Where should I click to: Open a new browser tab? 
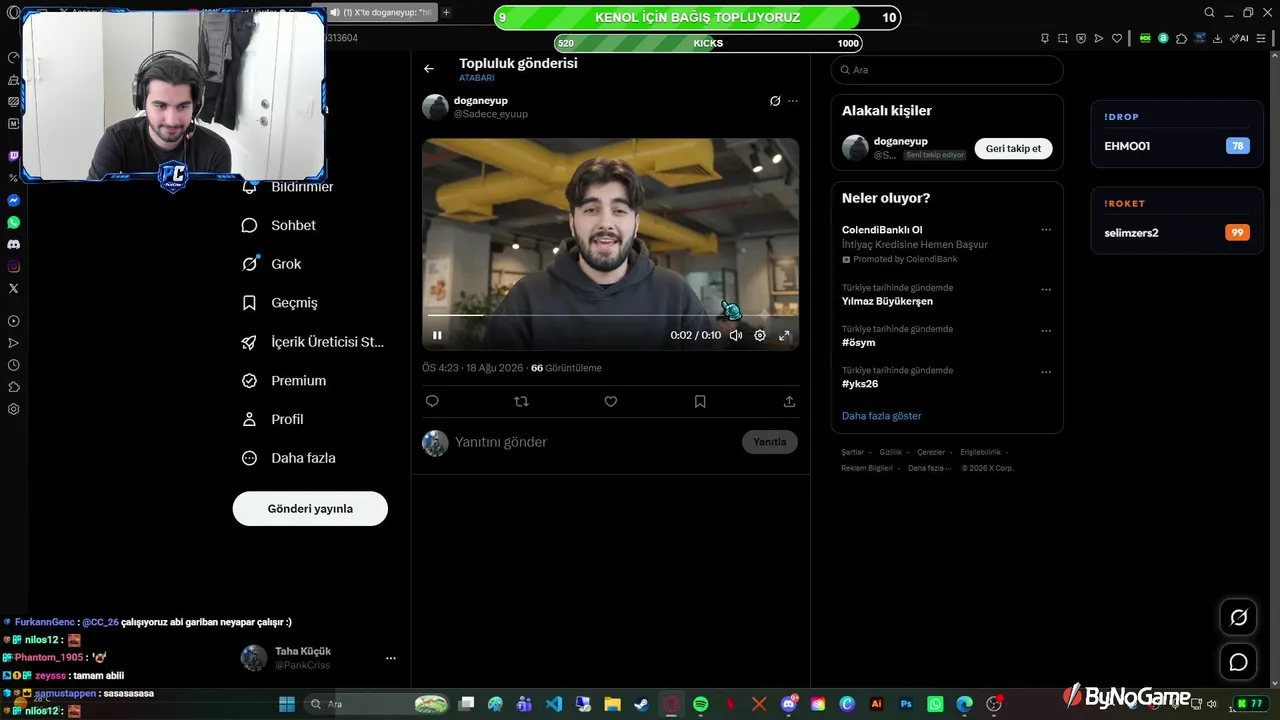click(446, 13)
